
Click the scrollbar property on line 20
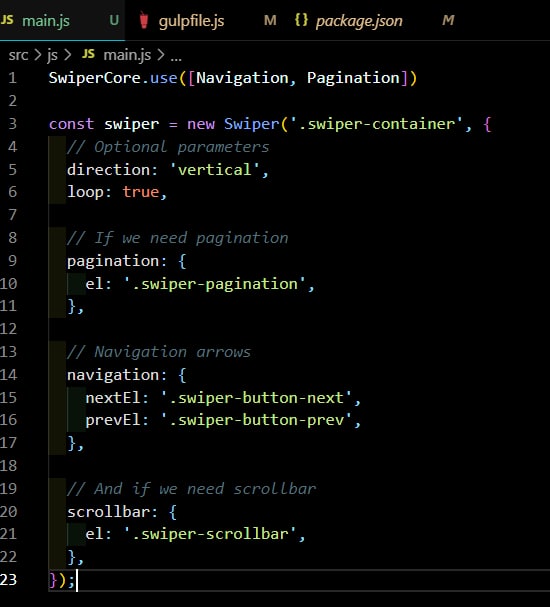point(108,512)
